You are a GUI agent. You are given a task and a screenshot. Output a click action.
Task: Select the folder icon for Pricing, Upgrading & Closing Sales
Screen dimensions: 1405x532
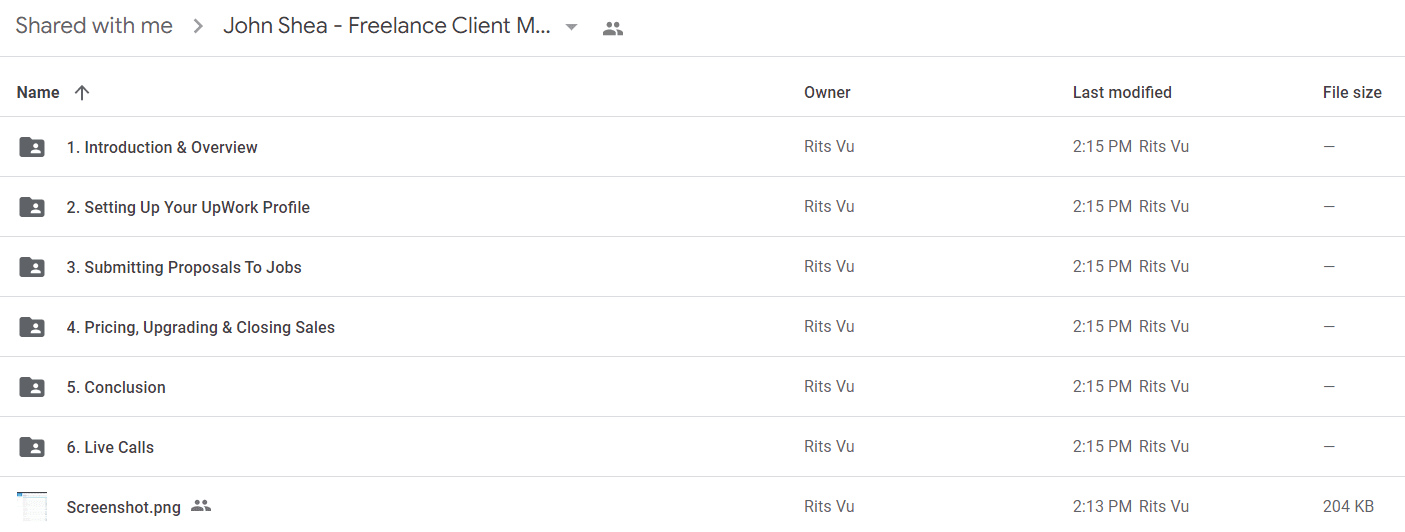pyautogui.click(x=32, y=327)
